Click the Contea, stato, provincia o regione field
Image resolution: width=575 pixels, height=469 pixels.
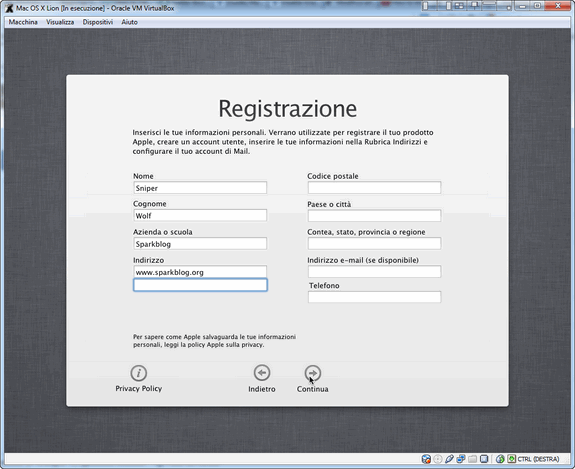[374, 243]
